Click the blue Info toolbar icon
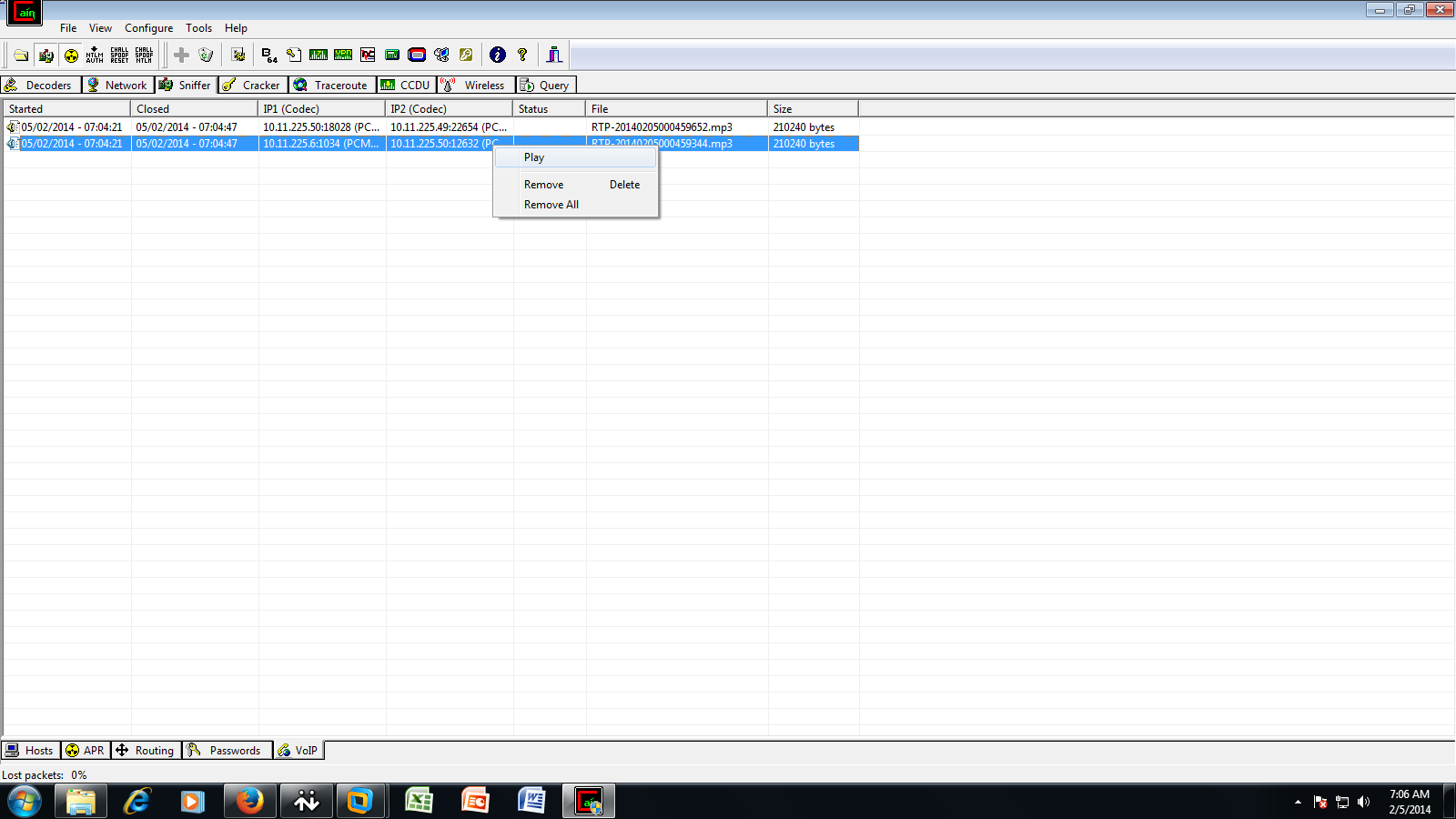Image resolution: width=1456 pixels, height=819 pixels. 497,55
